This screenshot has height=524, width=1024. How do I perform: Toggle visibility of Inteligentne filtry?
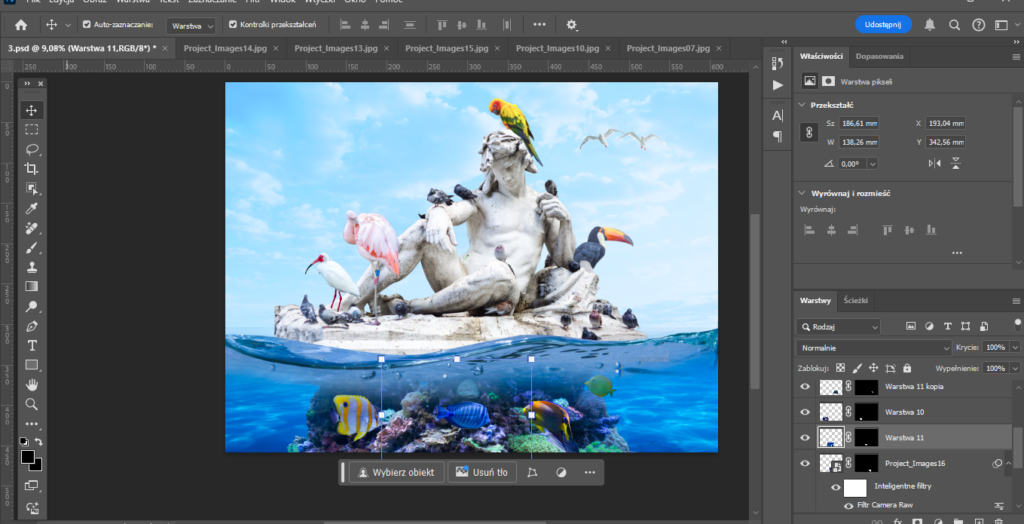(x=835, y=487)
